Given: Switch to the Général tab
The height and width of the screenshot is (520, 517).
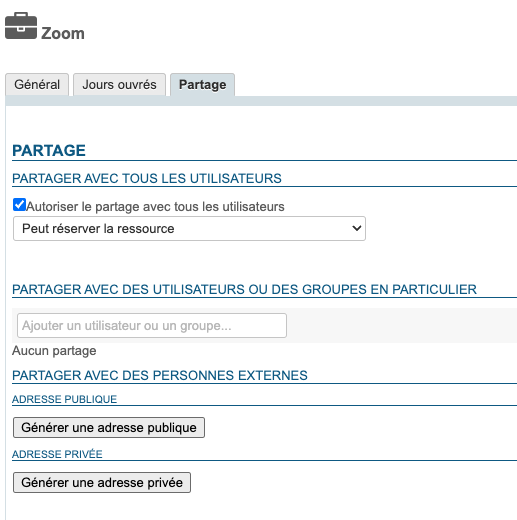Looking at the screenshot, I should [37, 85].
